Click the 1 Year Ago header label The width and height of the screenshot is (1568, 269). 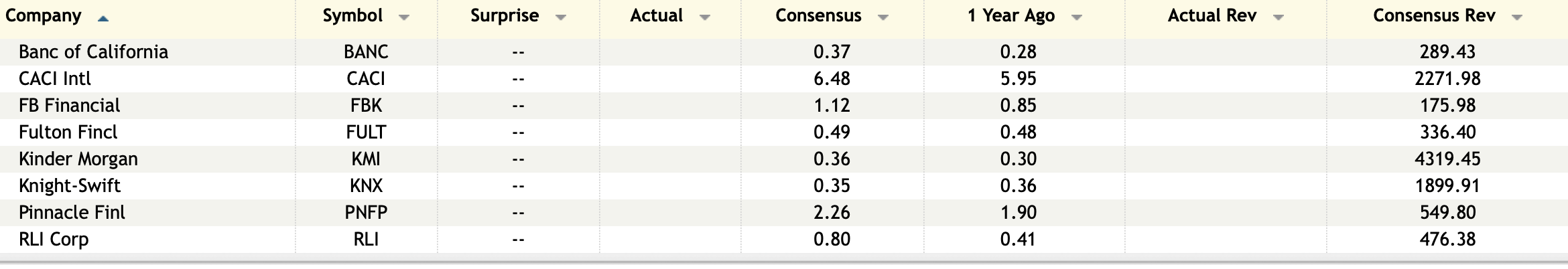coord(1010,16)
